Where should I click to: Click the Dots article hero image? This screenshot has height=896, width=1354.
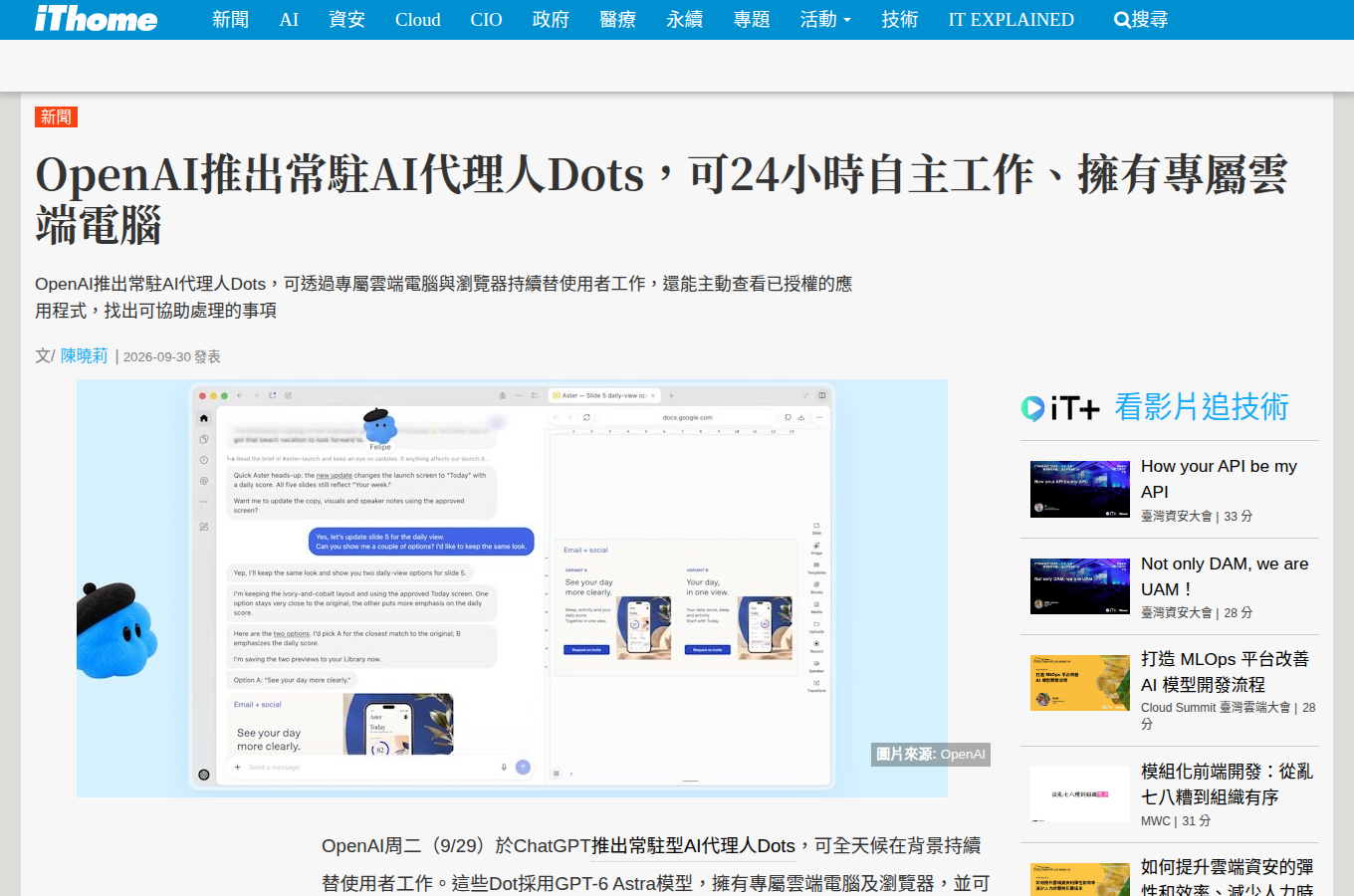click(x=512, y=588)
